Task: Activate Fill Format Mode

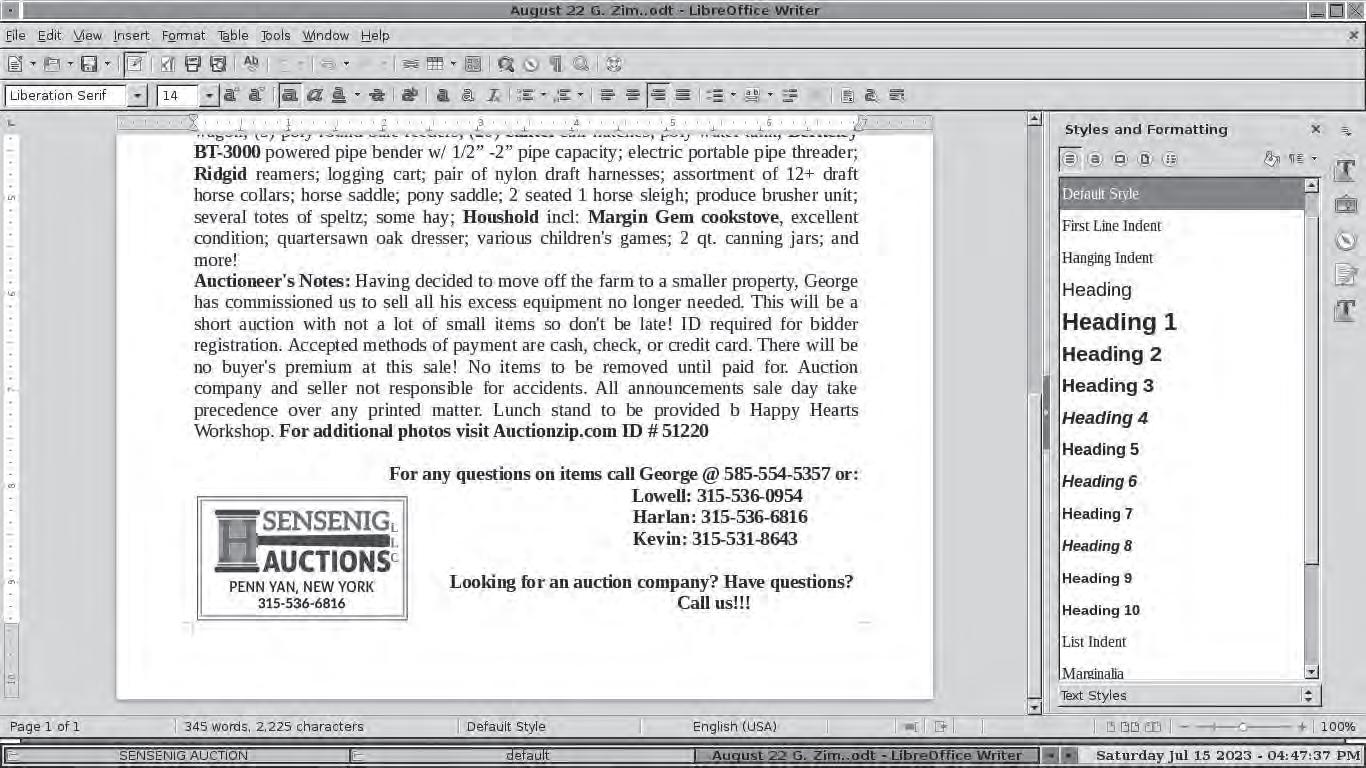Action: [x=1271, y=159]
